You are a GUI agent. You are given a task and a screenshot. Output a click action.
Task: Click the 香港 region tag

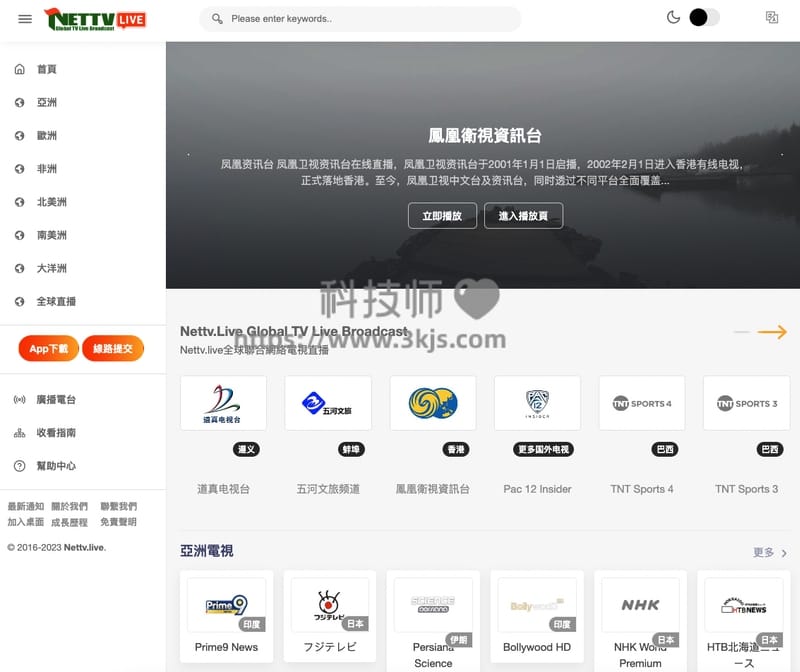456,450
